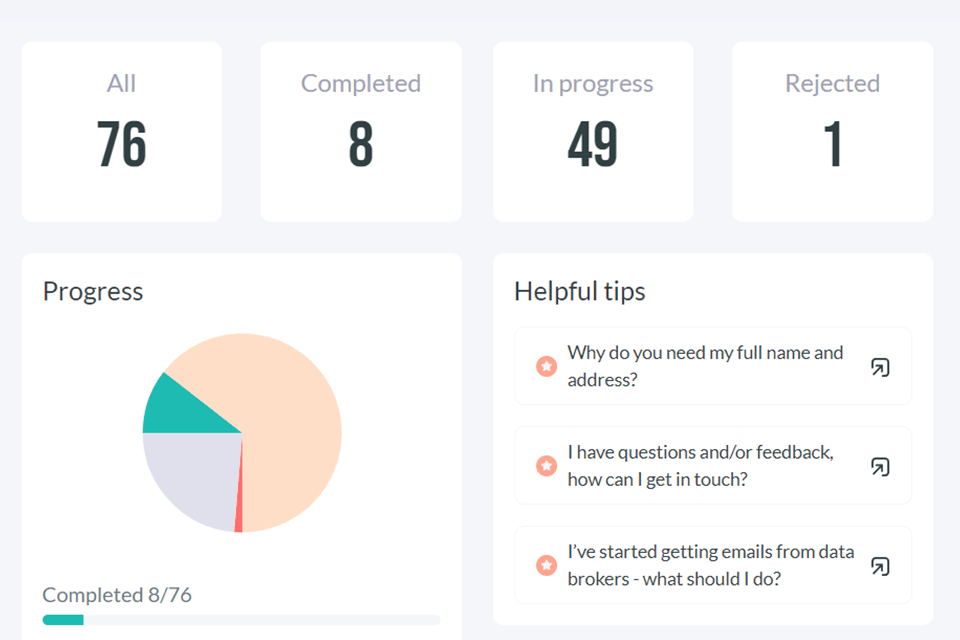Click the thin red slice of the pie chart
This screenshot has width=960, height=640.
tap(239, 515)
